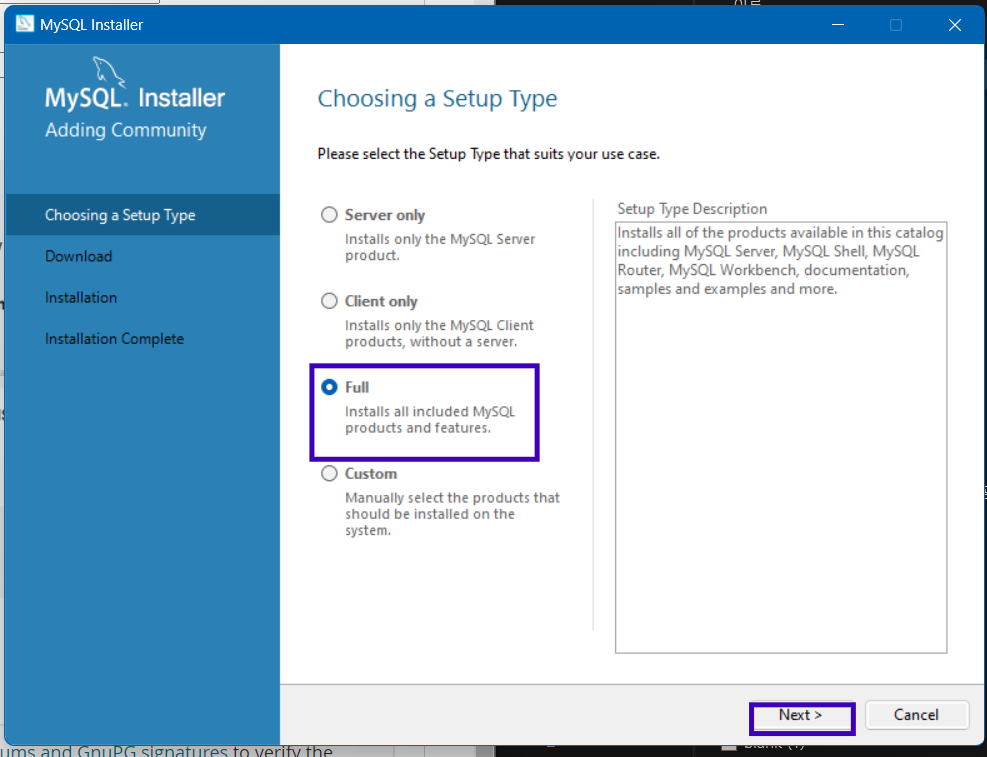Click 'Please select the Setup Type' instruction text

488,154
